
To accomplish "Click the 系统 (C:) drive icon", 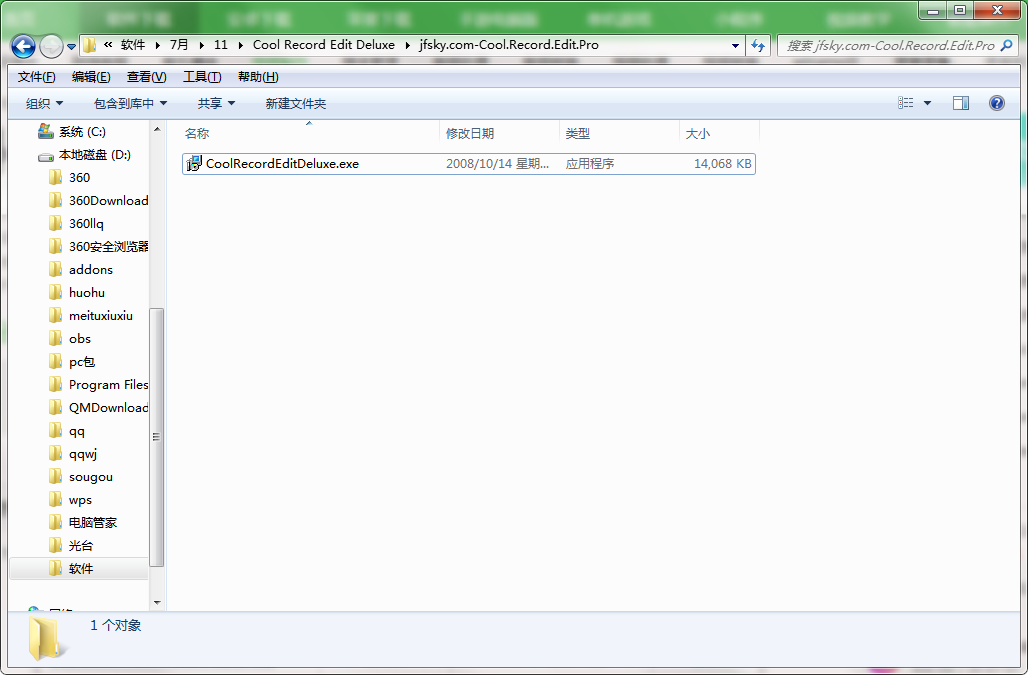I will (x=45, y=131).
